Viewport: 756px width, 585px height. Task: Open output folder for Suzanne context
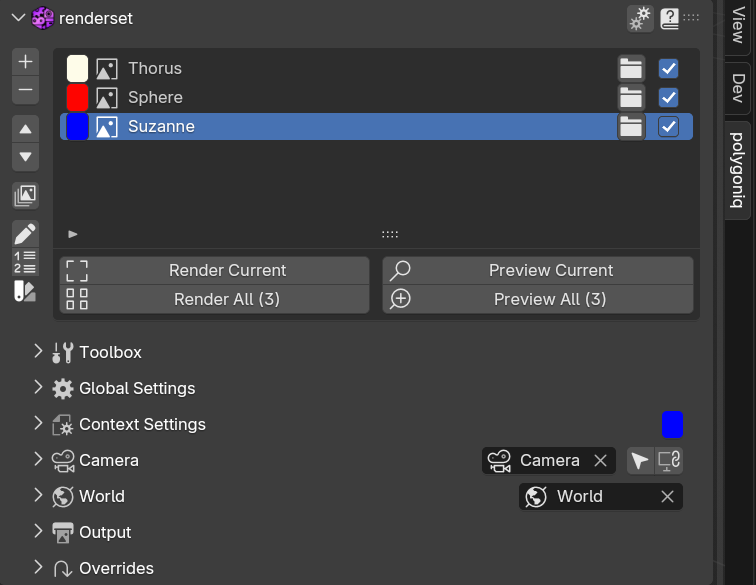pos(631,127)
